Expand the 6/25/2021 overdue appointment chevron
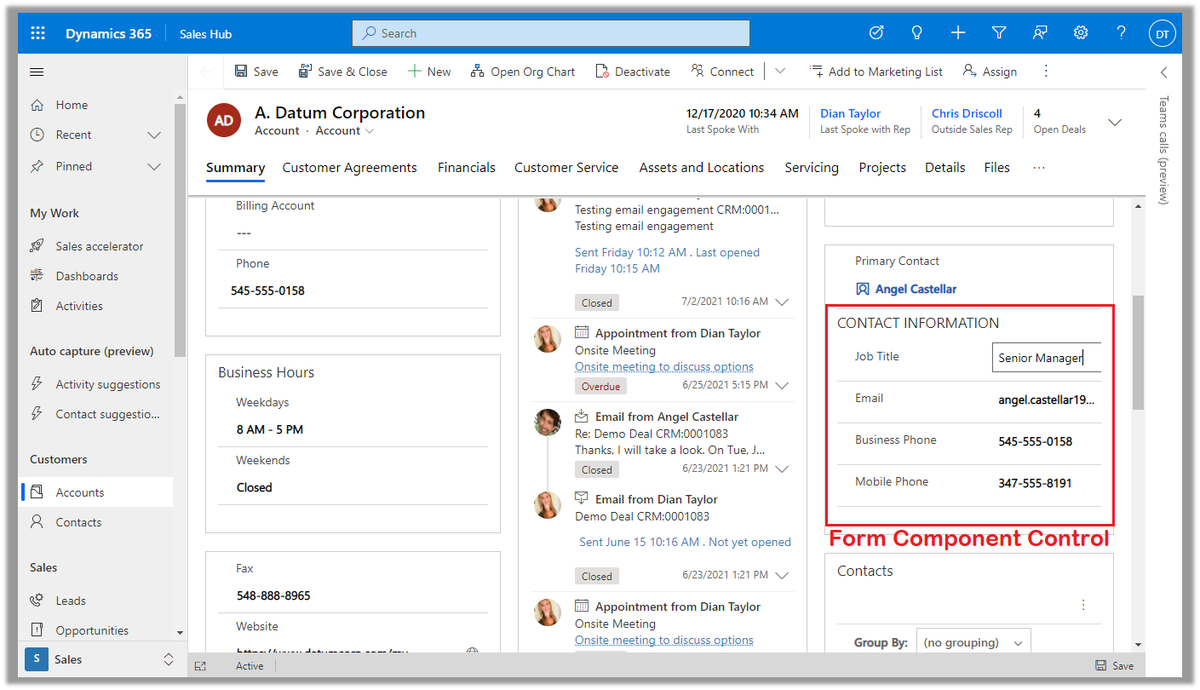Image resolution: width=1200 pixels, height=690 pixels. pyautogui.click(x=782, y=385)
